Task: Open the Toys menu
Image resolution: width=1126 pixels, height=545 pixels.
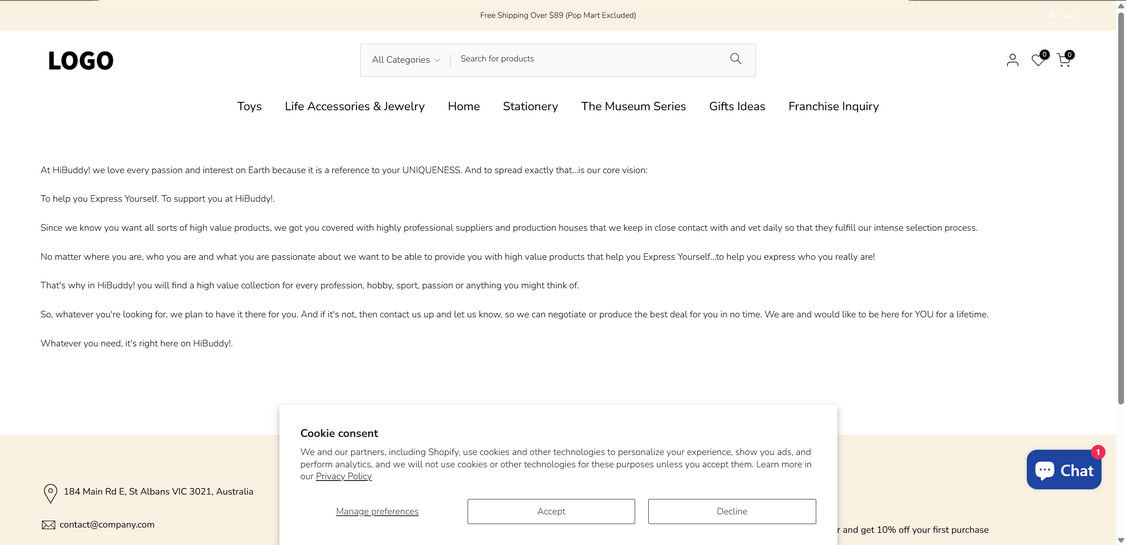Action: click(x=249, y=106)
